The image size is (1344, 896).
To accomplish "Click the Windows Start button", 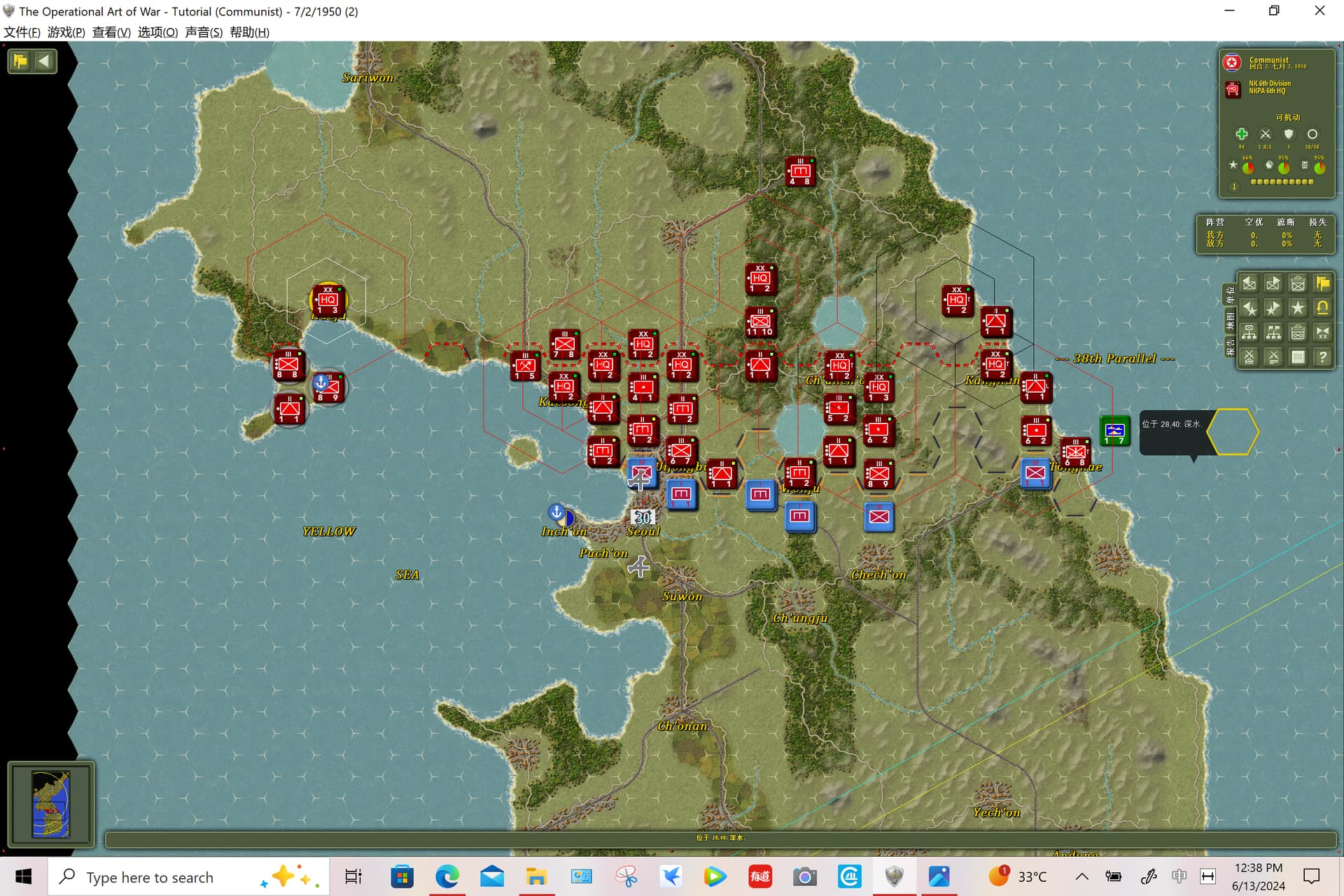I will point(23,876).
